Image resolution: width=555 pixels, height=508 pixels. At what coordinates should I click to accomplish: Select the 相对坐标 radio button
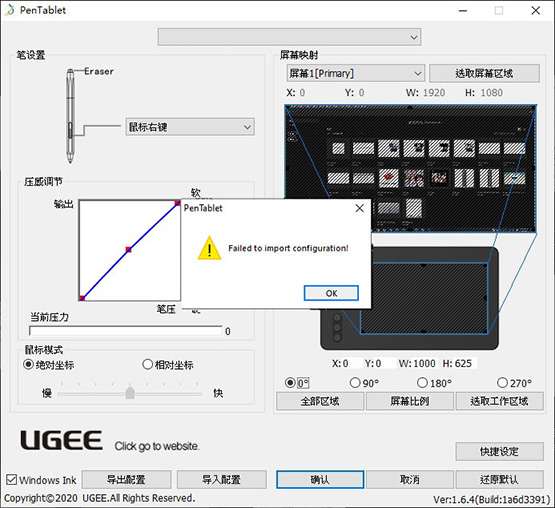pyautogui.click(x=147, y=364)
